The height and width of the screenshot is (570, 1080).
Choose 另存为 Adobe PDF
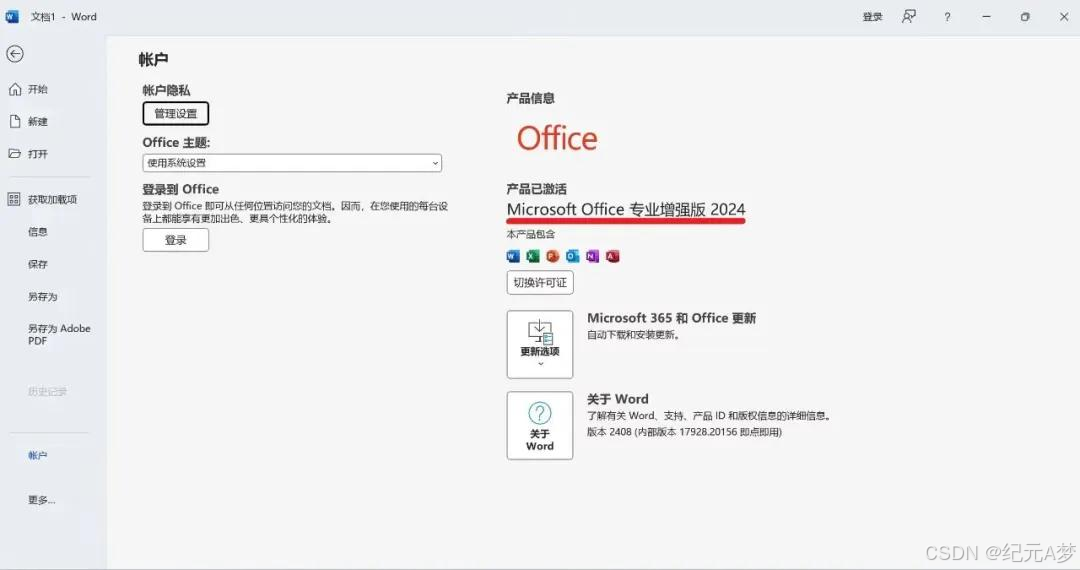(59, 335)
